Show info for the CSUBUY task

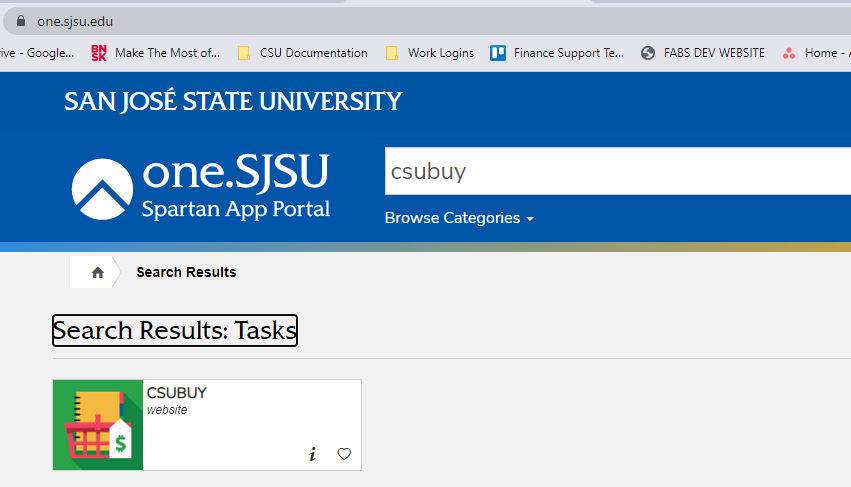pos(312,454)
